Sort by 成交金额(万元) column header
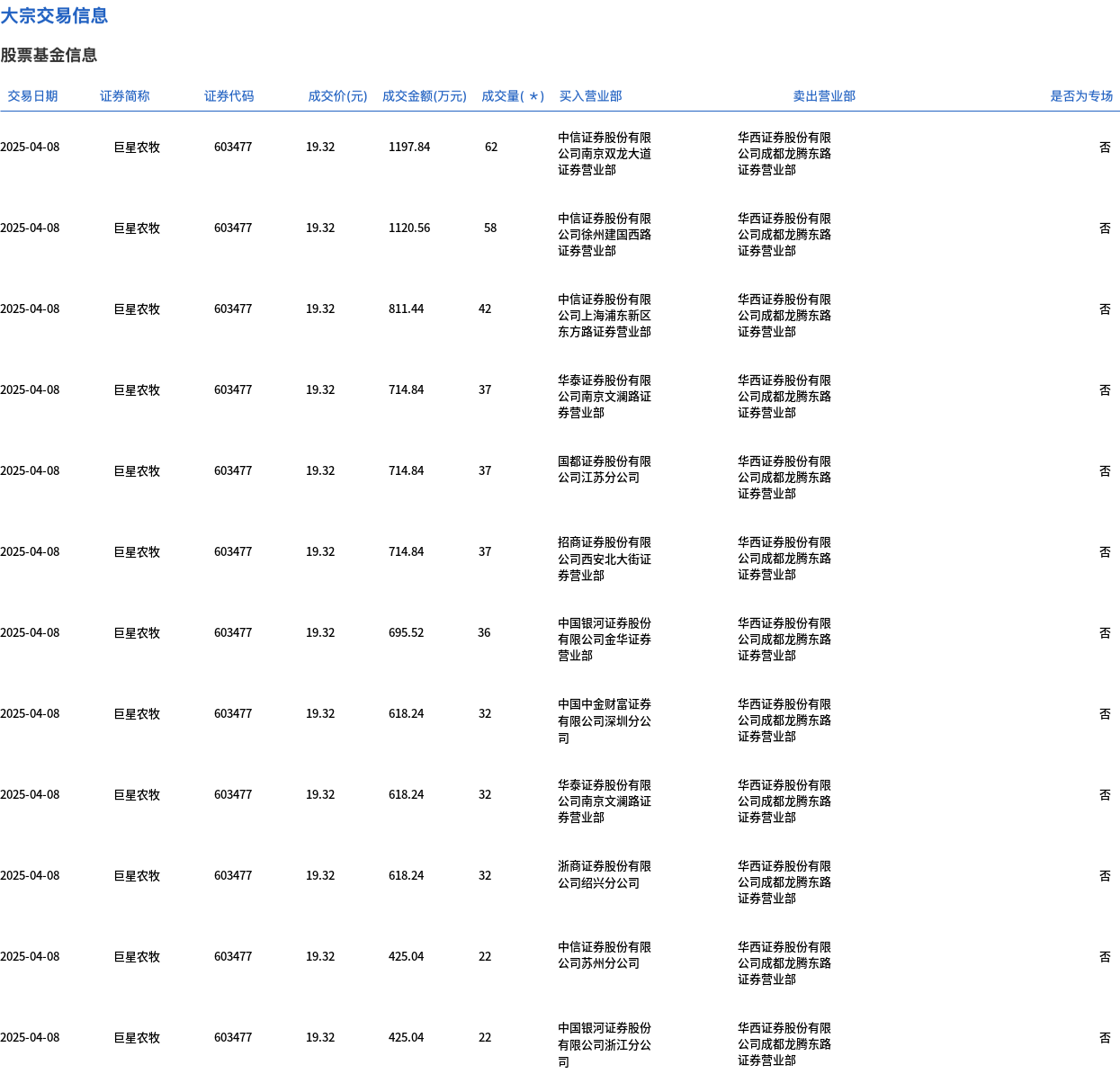Screen dimensions: 1120x1083 424,96
